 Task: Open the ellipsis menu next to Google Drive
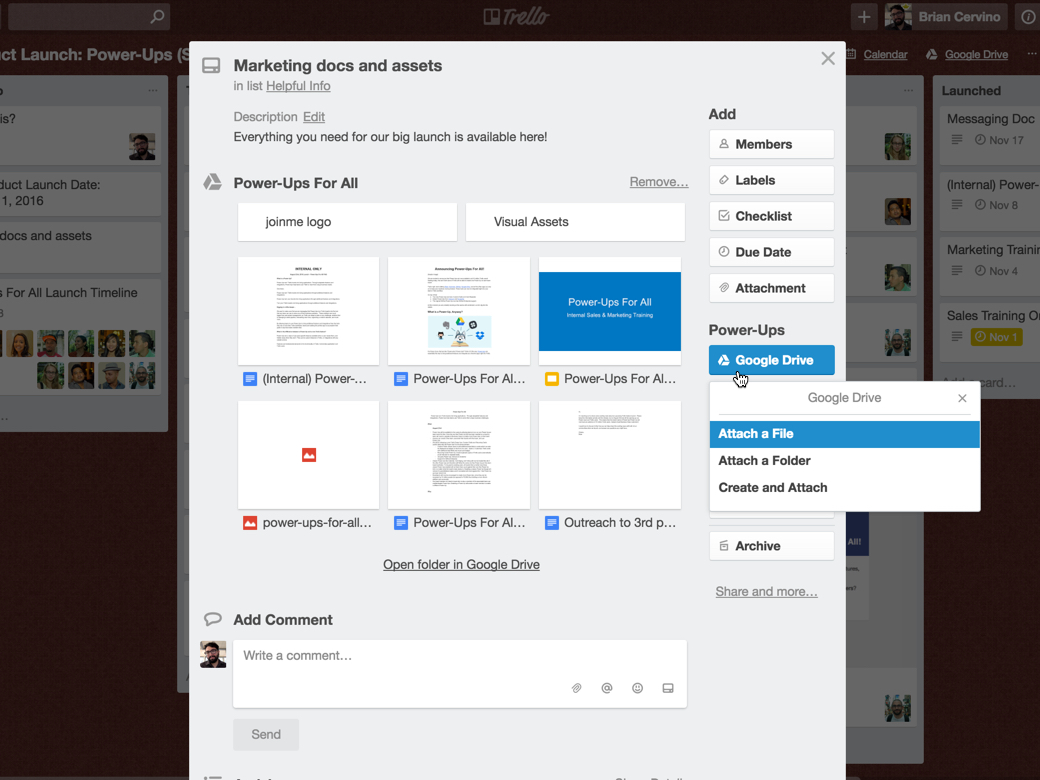point(1031,54)
